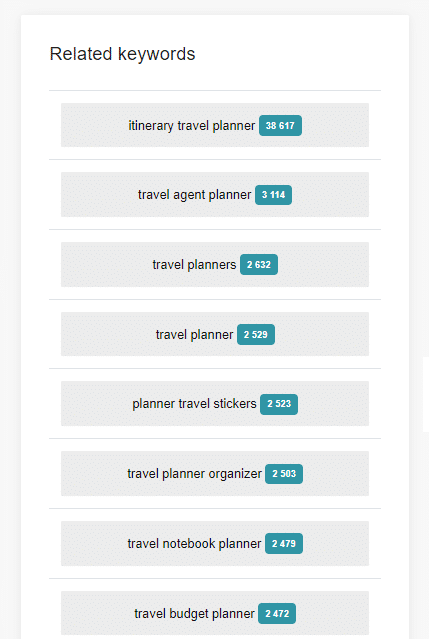Click the 3 114 badge
This screenshot has width=429, height=639.
273,195
